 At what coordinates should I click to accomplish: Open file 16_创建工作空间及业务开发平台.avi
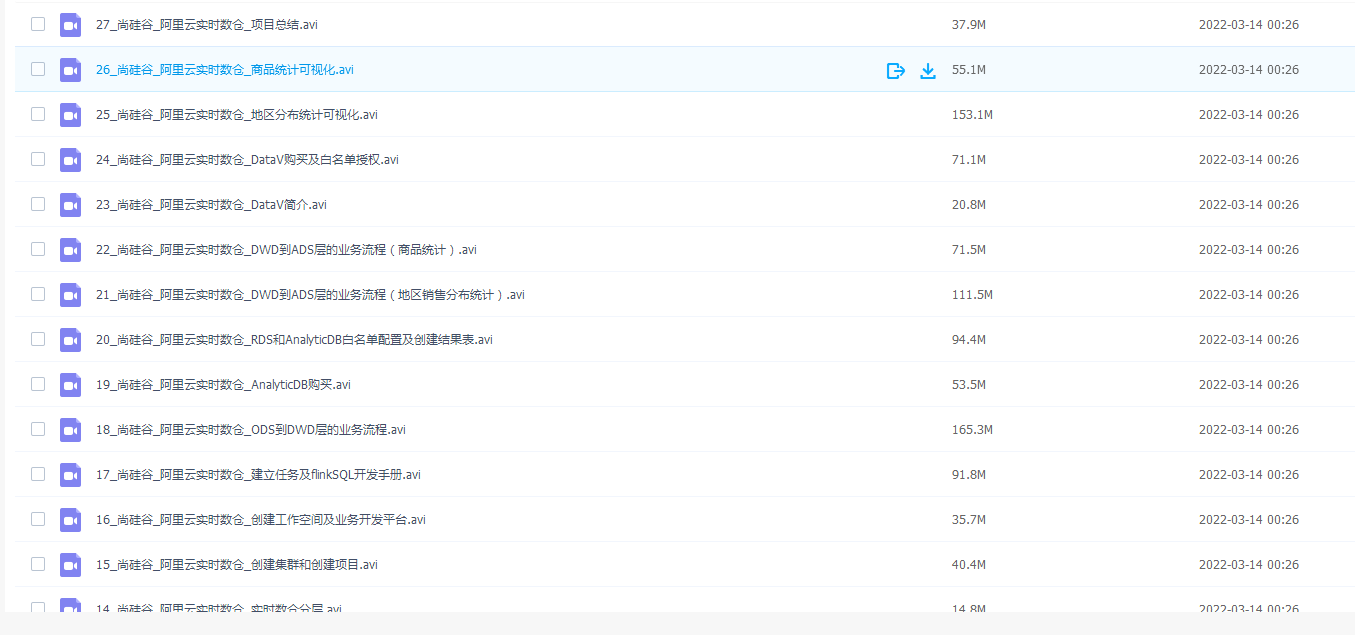(261, 520)
